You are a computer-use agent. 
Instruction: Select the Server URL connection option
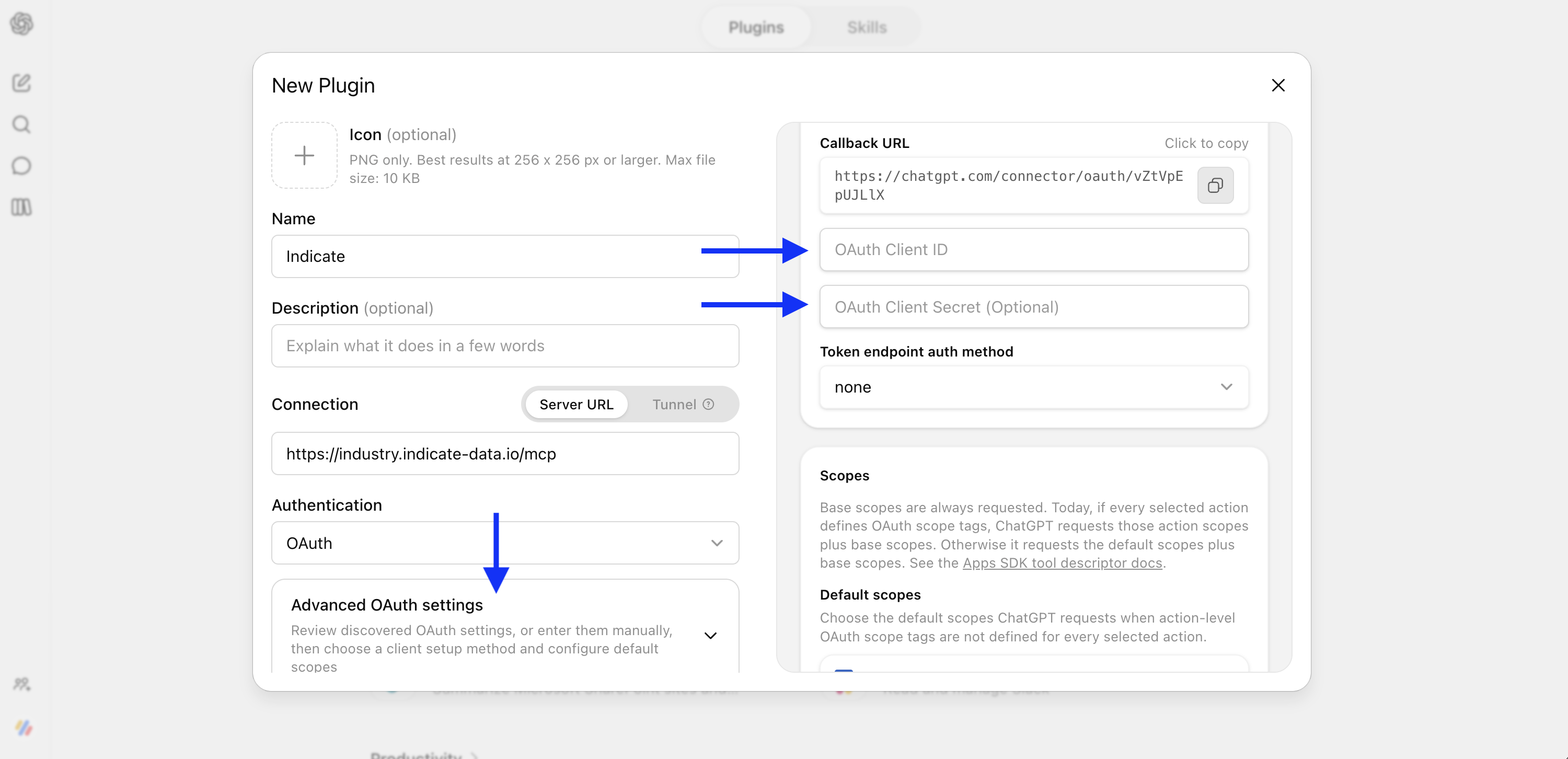pyautogui.click(x=576, y=404)
